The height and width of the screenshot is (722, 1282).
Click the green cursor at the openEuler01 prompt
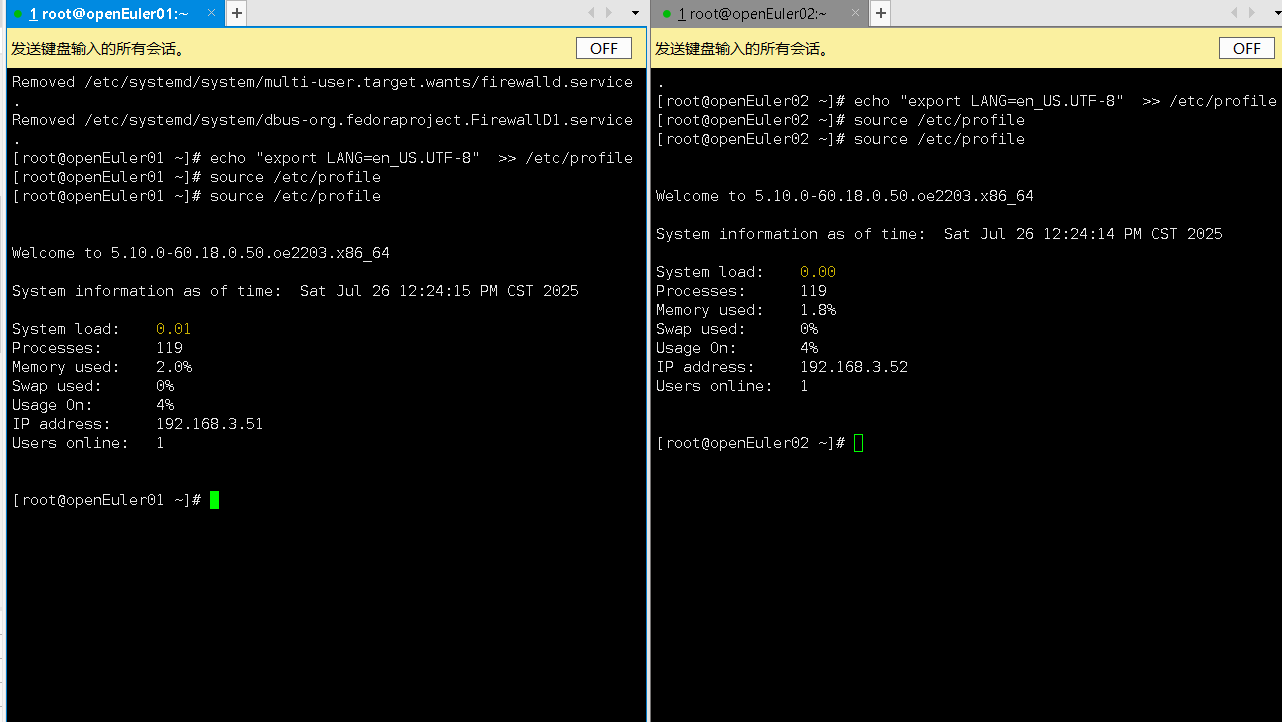[x=214, y=500]
